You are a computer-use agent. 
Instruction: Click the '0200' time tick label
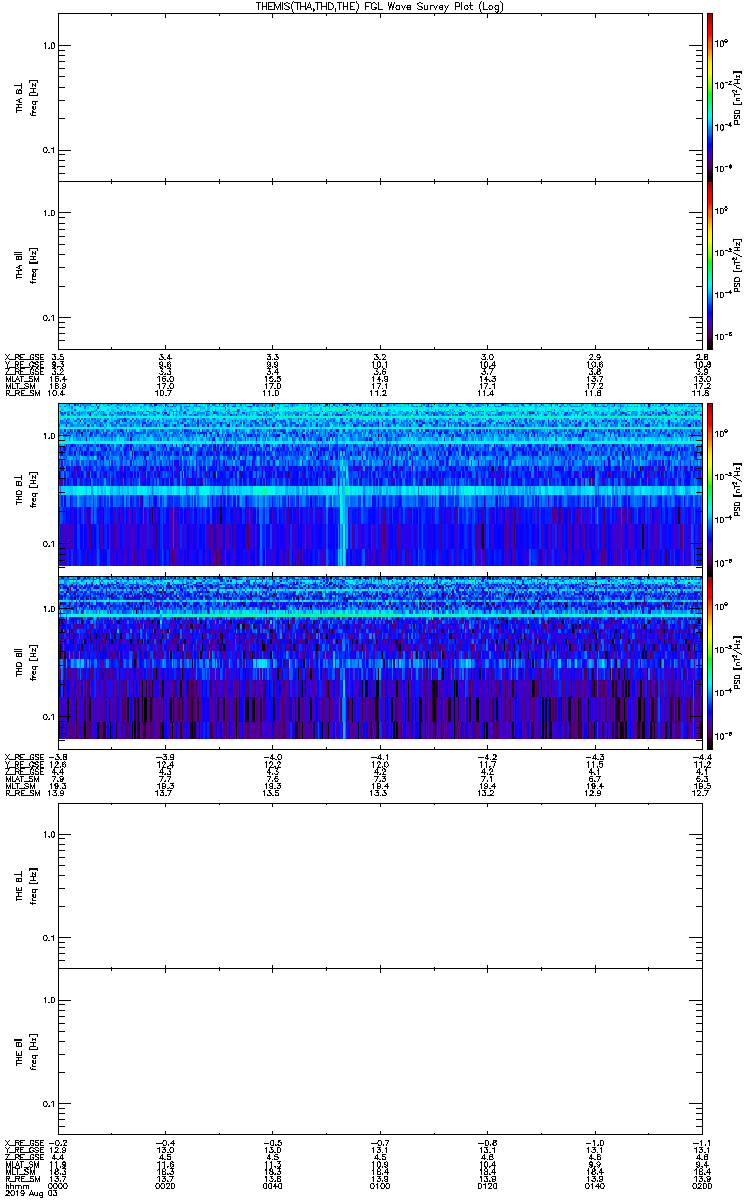point(703,1186)
